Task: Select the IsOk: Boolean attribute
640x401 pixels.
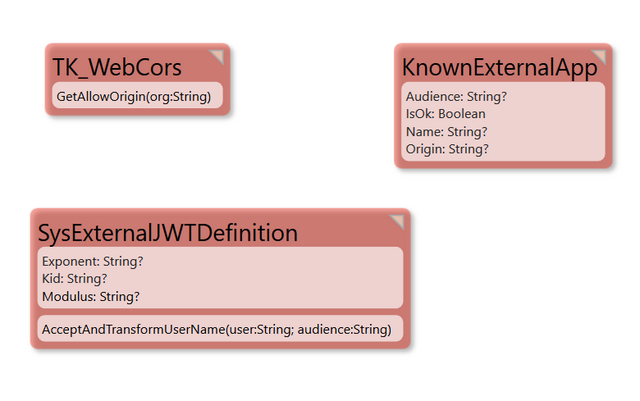Action: point(445,114)
